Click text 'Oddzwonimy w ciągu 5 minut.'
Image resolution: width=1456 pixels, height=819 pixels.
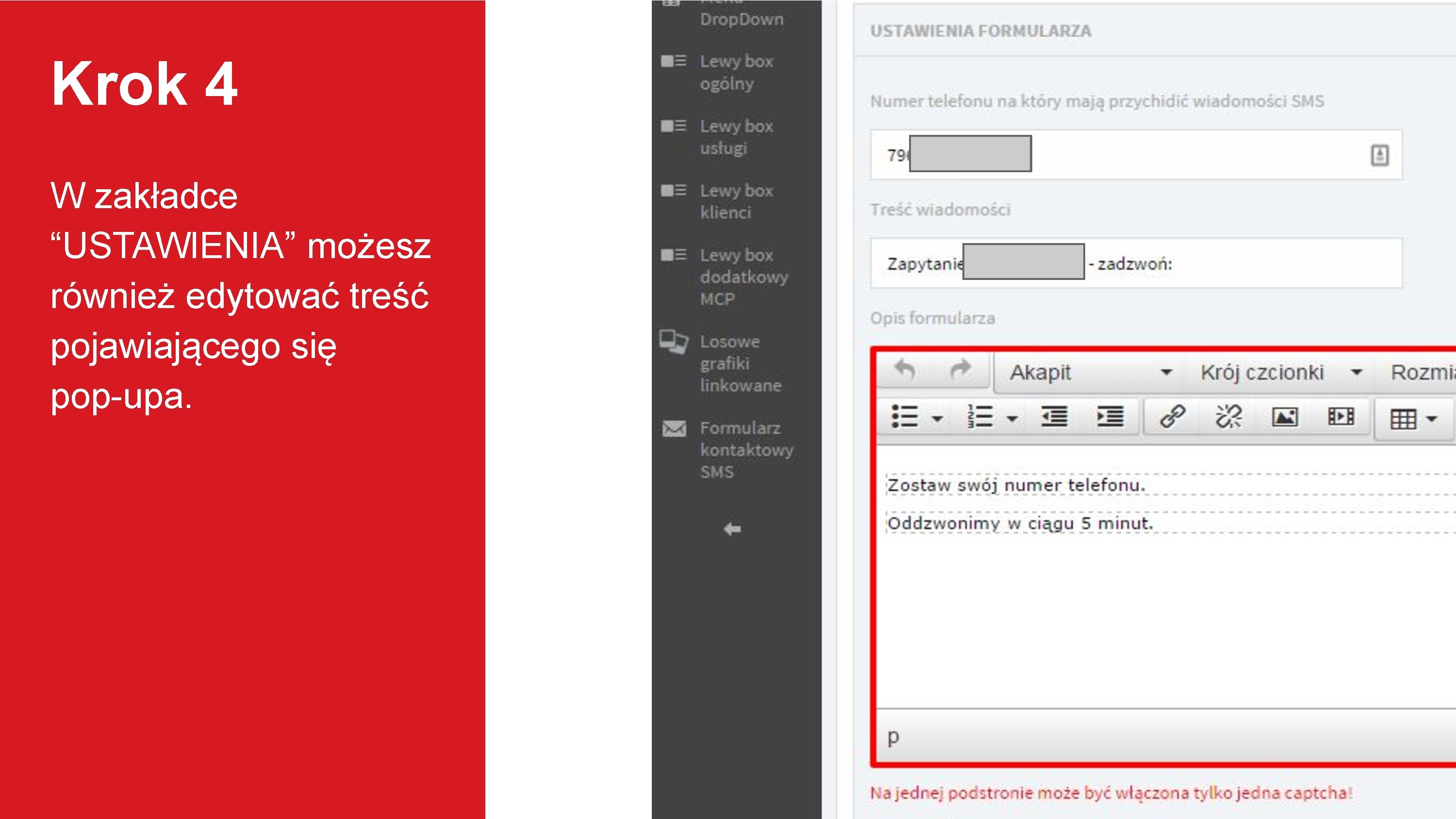coord(1020,524)
